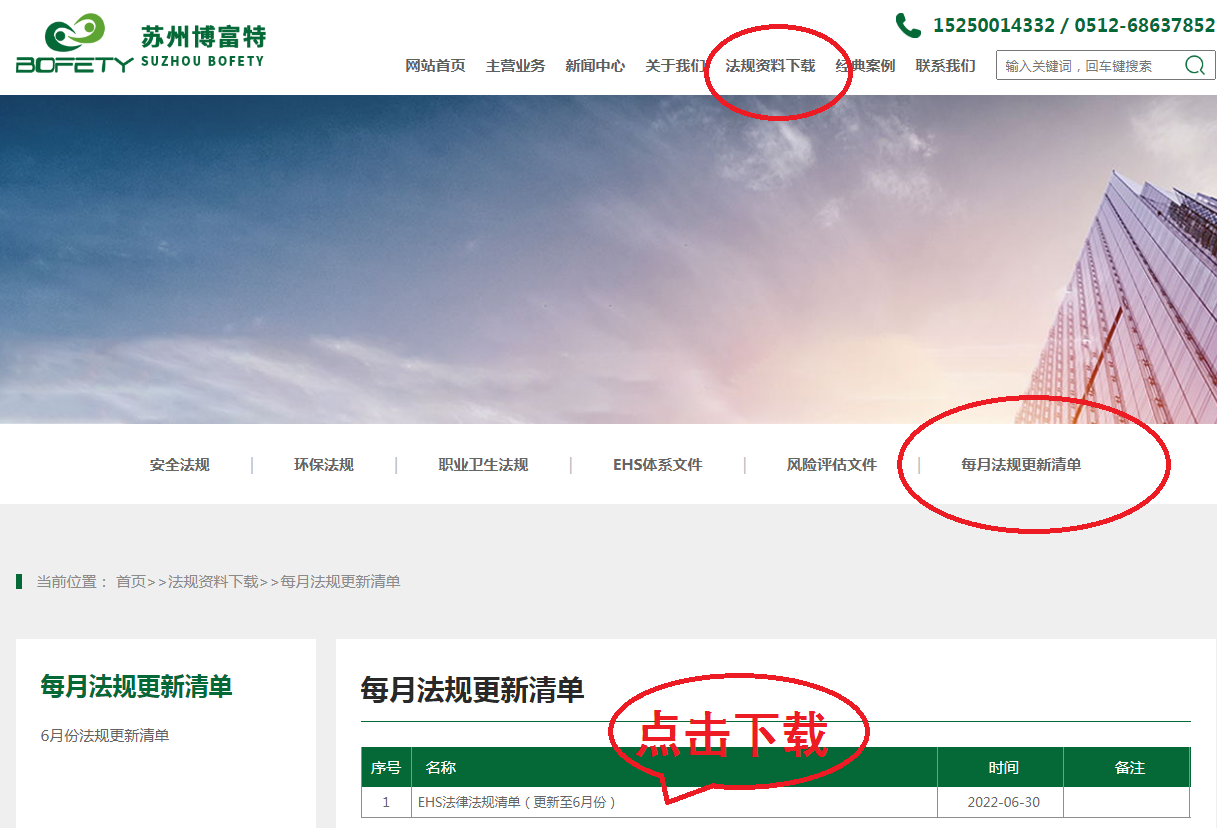Click 首页 in the breadcrumb
The height and width of the screenshot is (828, 1217).
click(x=131, y=582)
